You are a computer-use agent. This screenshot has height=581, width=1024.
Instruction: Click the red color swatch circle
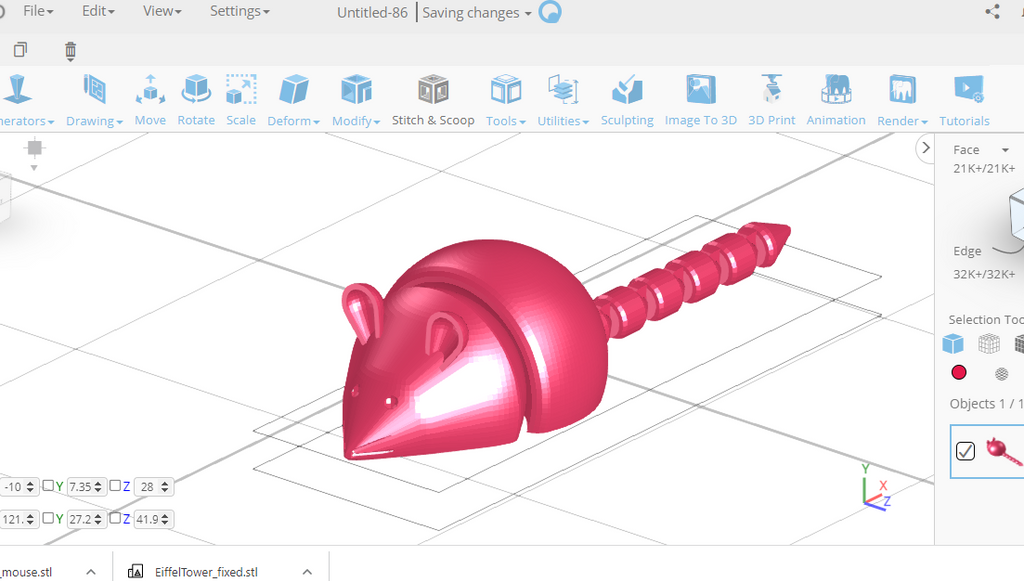(959, 373)
